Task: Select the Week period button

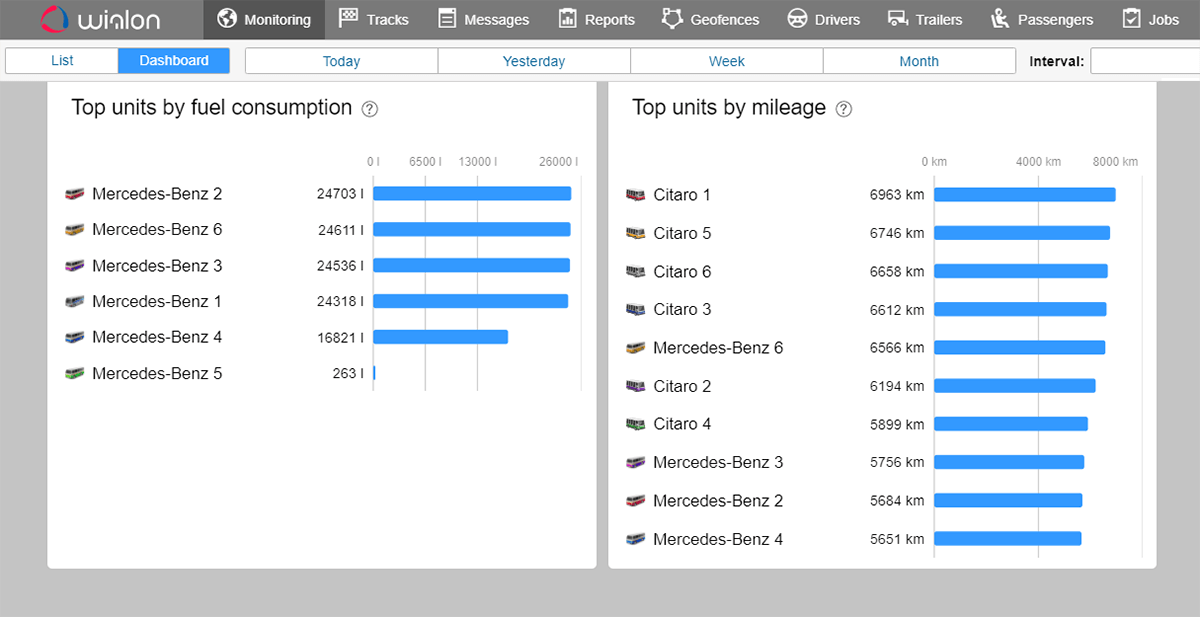Action: pyautogui.click(x=727, y=61)
